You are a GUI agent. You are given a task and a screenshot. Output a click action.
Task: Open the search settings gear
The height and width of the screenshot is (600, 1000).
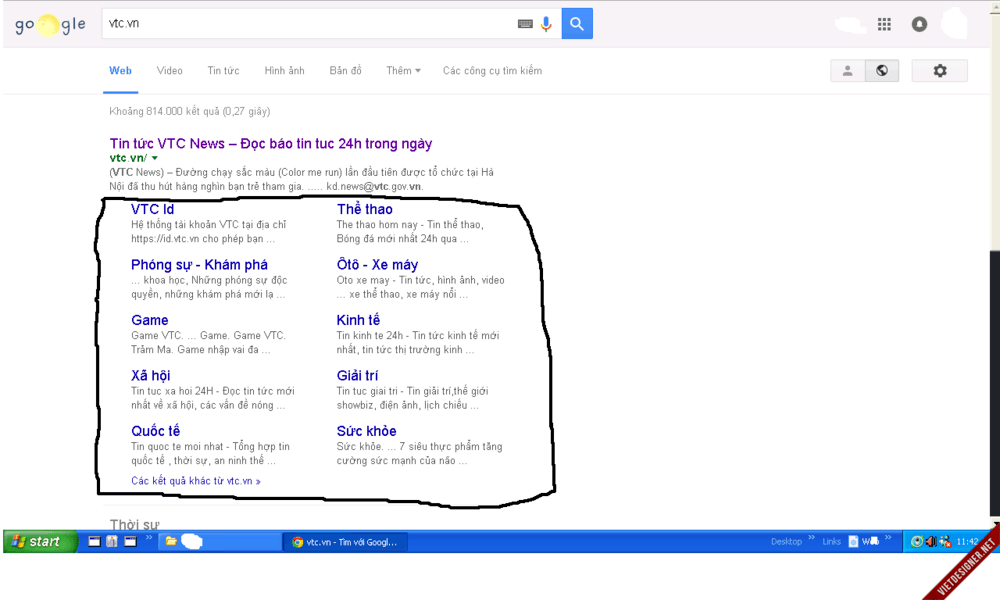pyautogui.click(x=939, y=71)
